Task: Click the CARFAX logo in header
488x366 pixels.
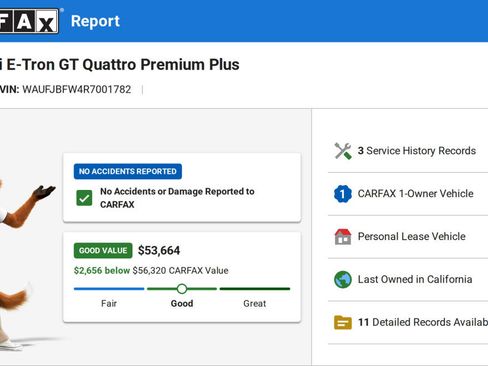Action: (x=29, y=21)
